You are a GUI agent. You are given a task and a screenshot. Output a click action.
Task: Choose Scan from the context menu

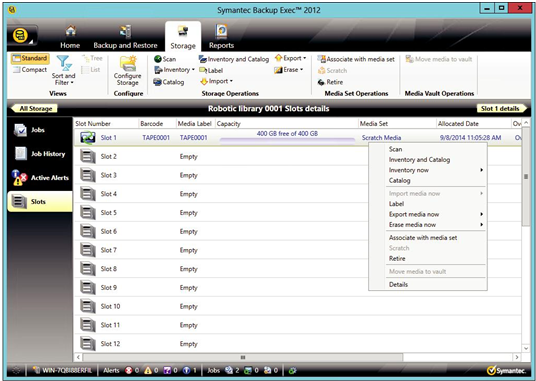point(428,149)
